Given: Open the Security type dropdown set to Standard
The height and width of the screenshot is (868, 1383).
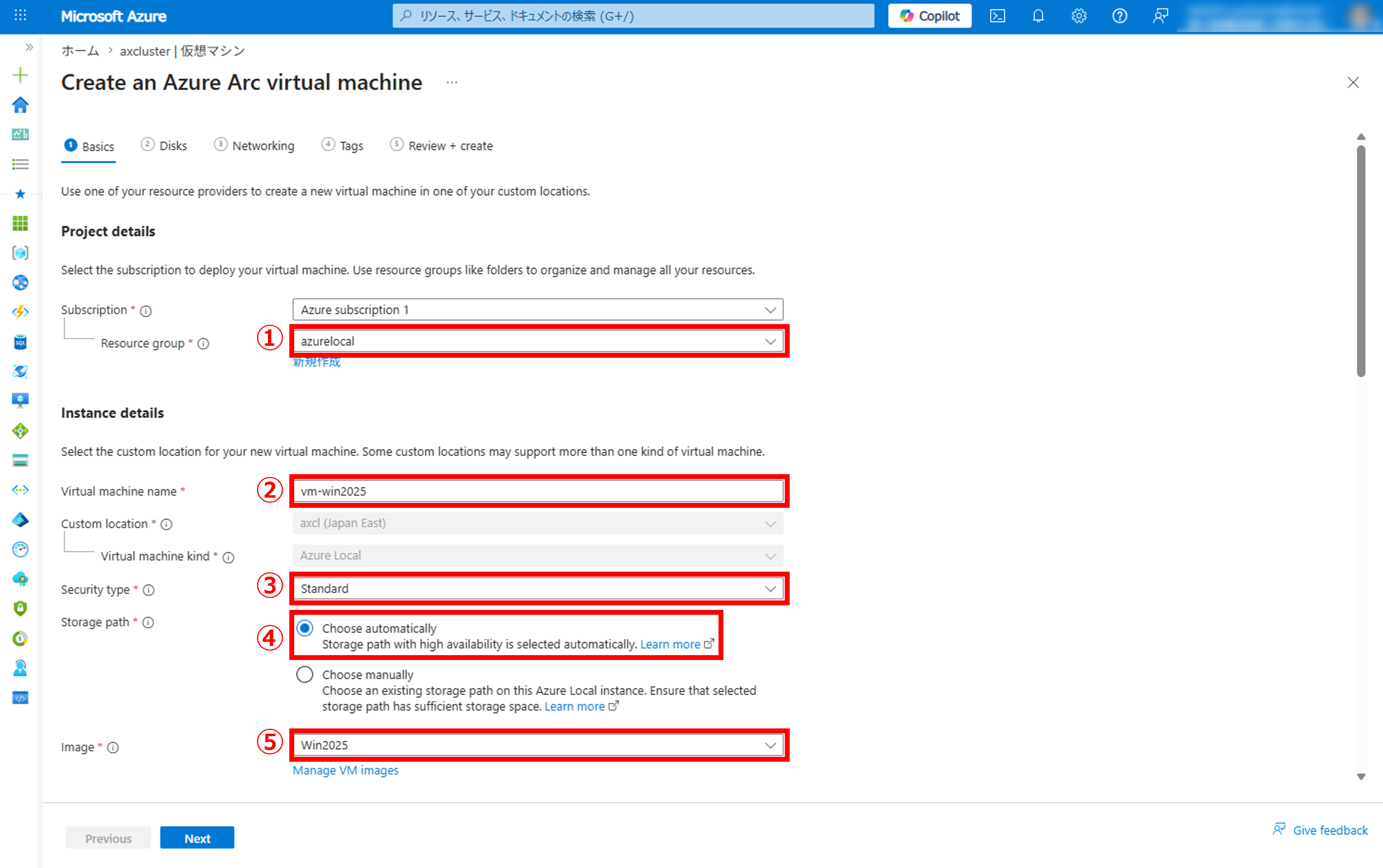Looking at the screenshot, I should tap(538, 588).
